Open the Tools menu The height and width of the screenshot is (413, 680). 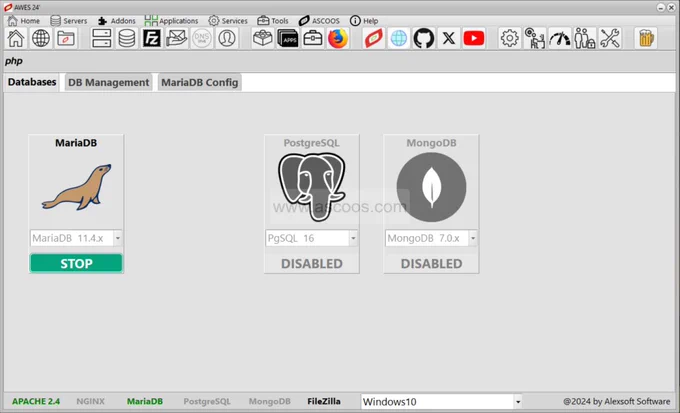(273, 20)
